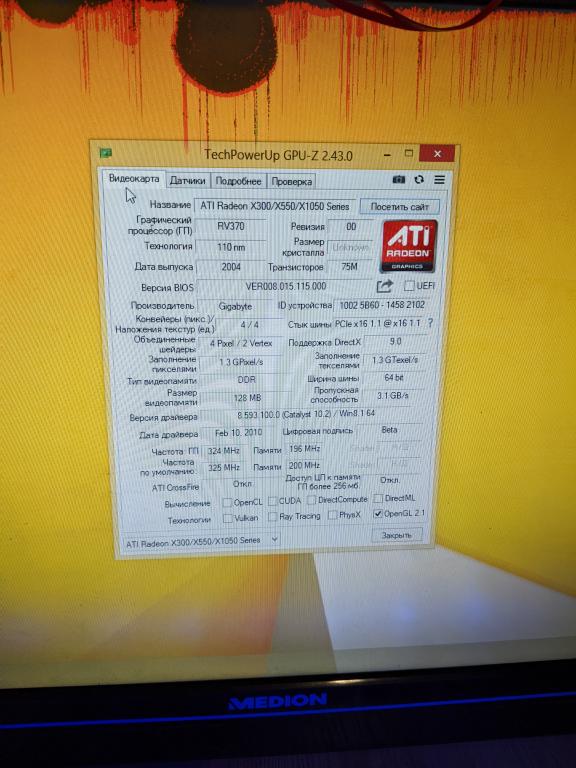Click the DDR memory type field
The width and height of the screenshot is (576, 768).
(246, 380)
